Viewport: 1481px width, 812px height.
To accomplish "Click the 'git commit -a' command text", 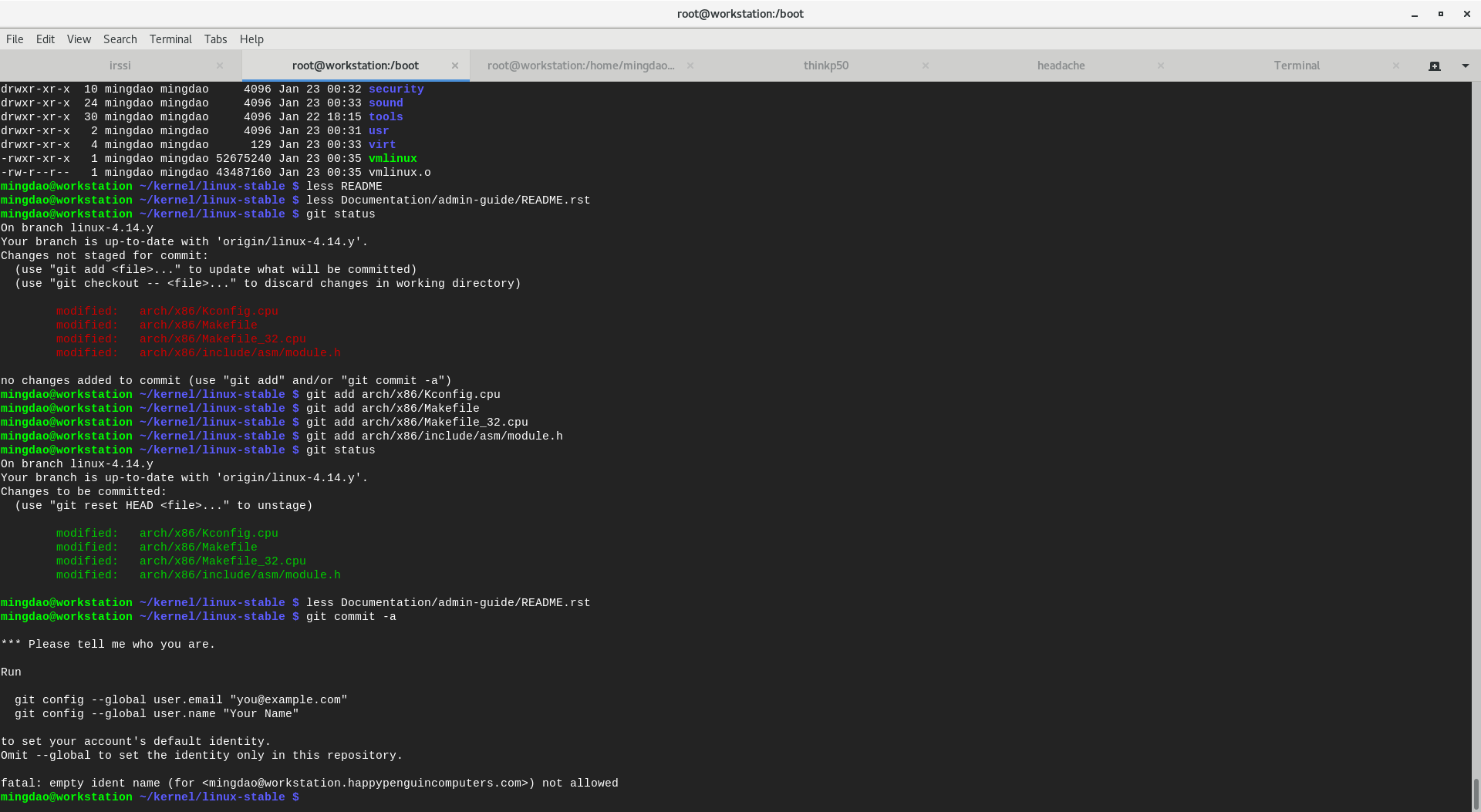I will (351, 617).
